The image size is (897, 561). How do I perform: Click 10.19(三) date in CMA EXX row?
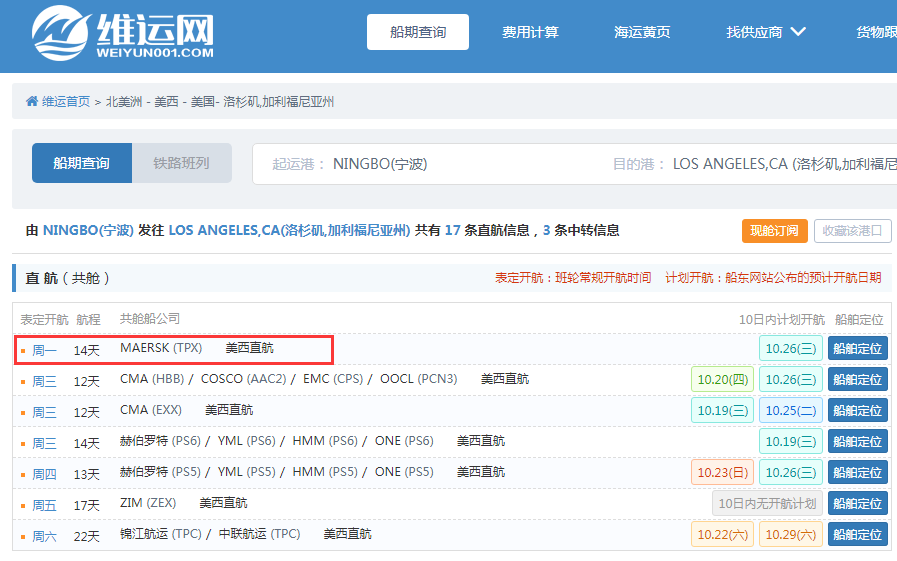tap(721, 411)
